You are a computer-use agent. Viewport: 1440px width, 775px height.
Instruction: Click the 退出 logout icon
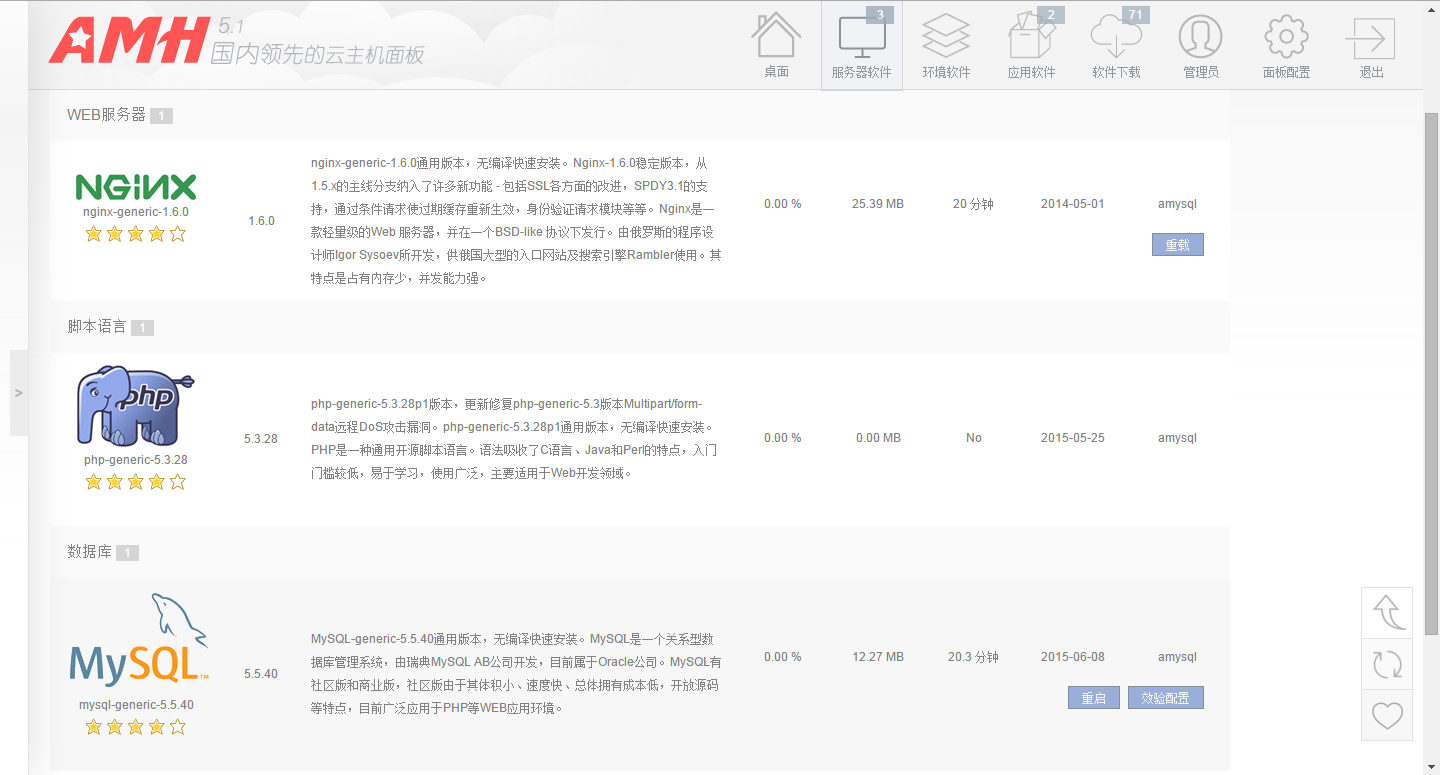pos(1371,38)
